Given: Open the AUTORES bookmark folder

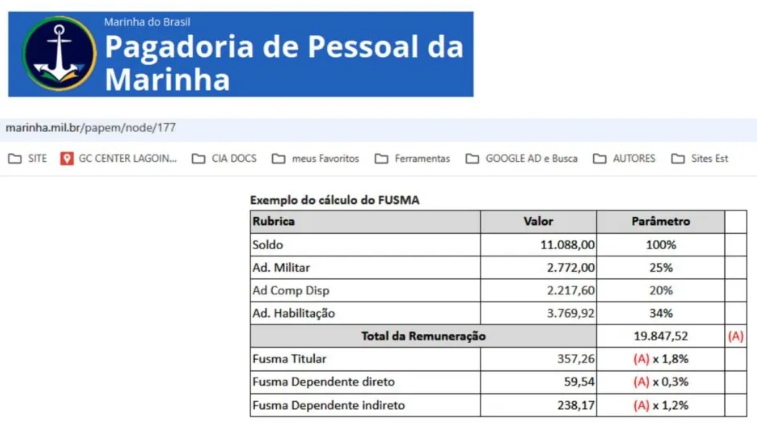Looking at the screenshot, I should 624,158.
